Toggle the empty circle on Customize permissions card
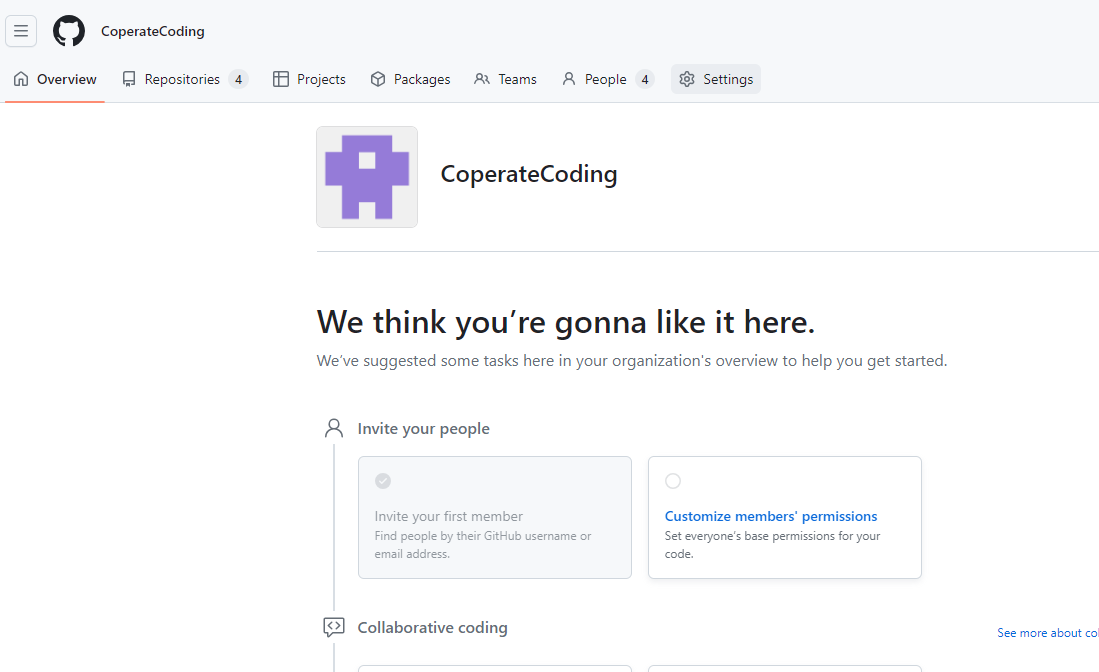The width and height of the screenshot is (1099, 672). pyautogui.click(x=673, y=481)
